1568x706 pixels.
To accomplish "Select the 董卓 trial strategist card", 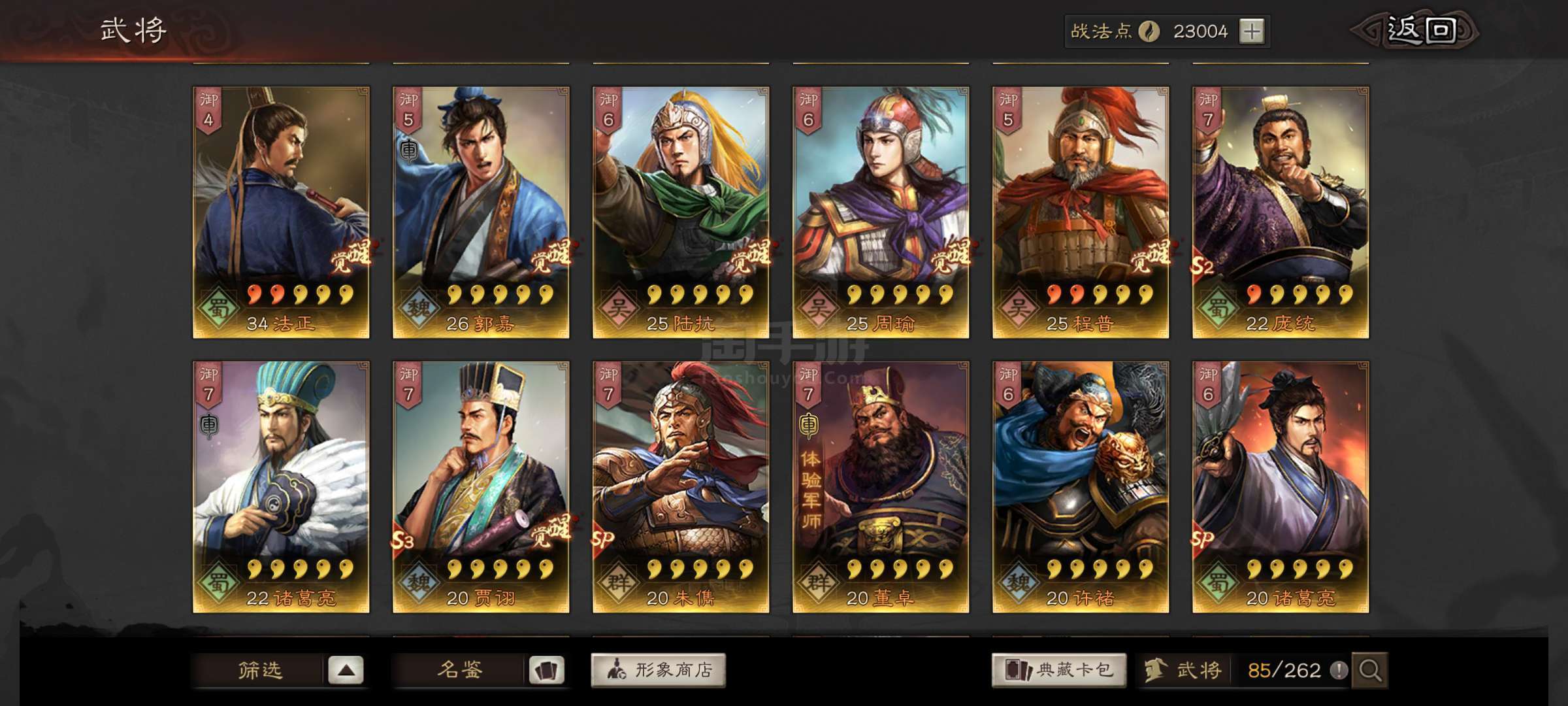I will pos(881,487).
